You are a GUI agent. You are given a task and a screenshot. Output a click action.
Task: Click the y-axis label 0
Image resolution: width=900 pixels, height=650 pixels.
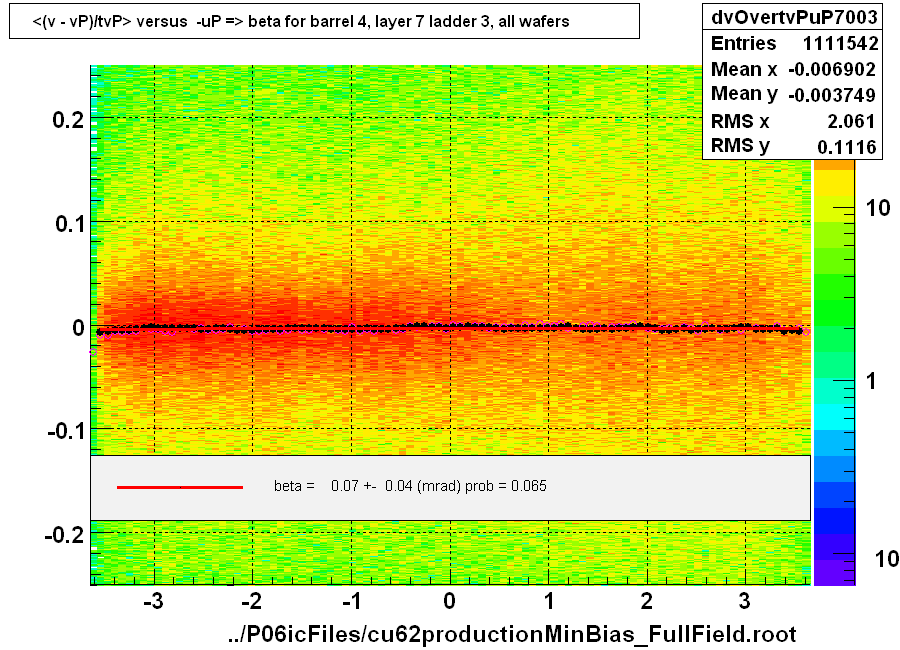click(x=77, y=328)
